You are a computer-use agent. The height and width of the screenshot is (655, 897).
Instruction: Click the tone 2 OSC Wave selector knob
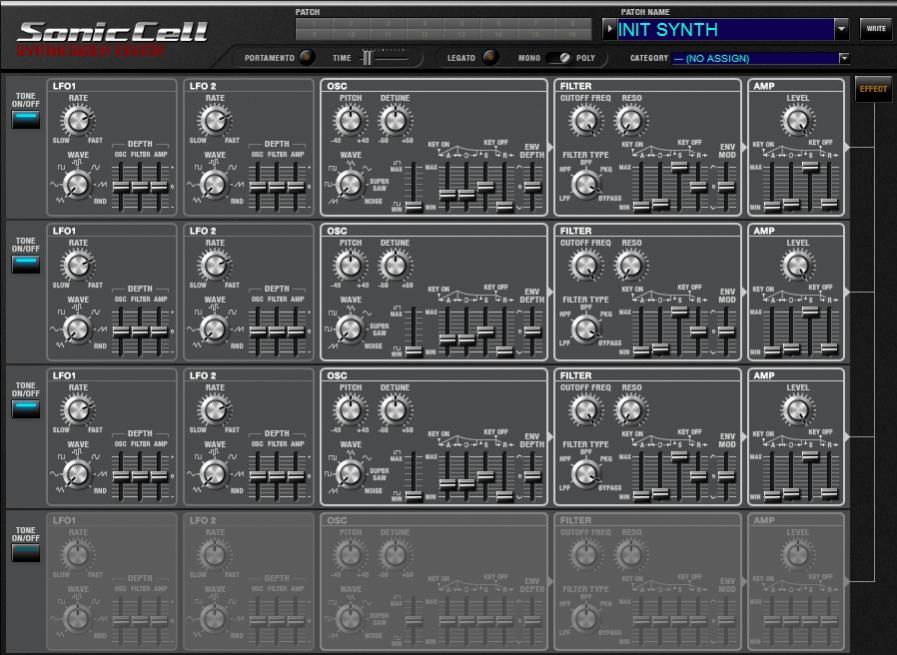tap(350, 329)
